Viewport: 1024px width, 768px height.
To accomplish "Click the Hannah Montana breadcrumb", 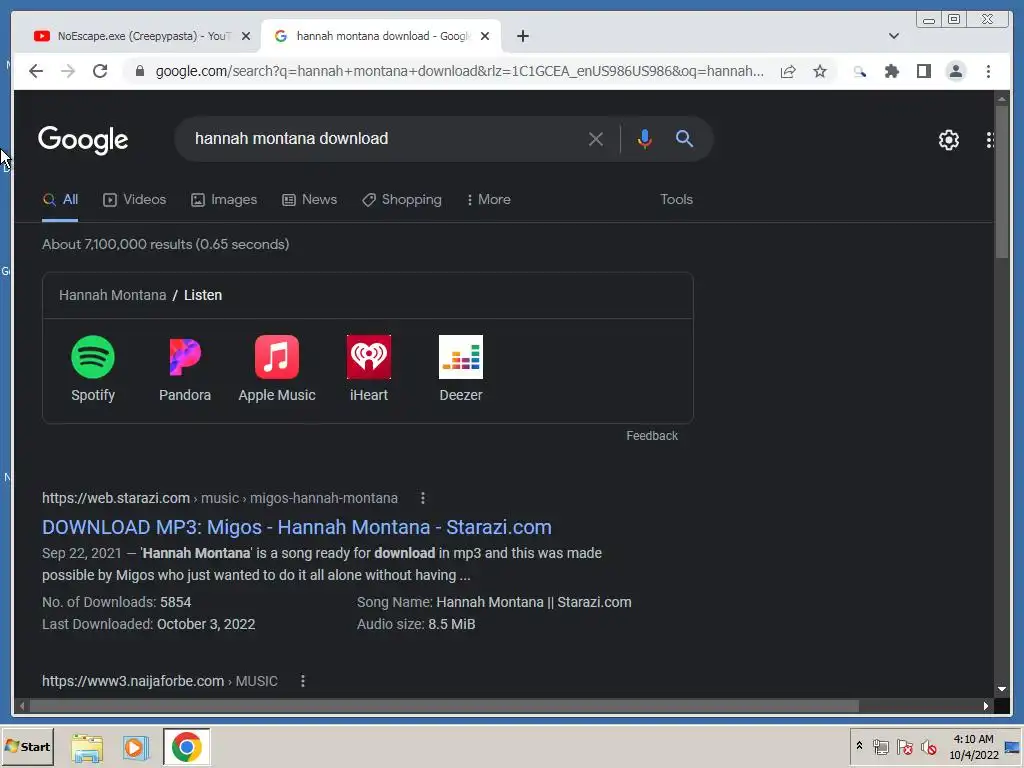I will point(112,295).
